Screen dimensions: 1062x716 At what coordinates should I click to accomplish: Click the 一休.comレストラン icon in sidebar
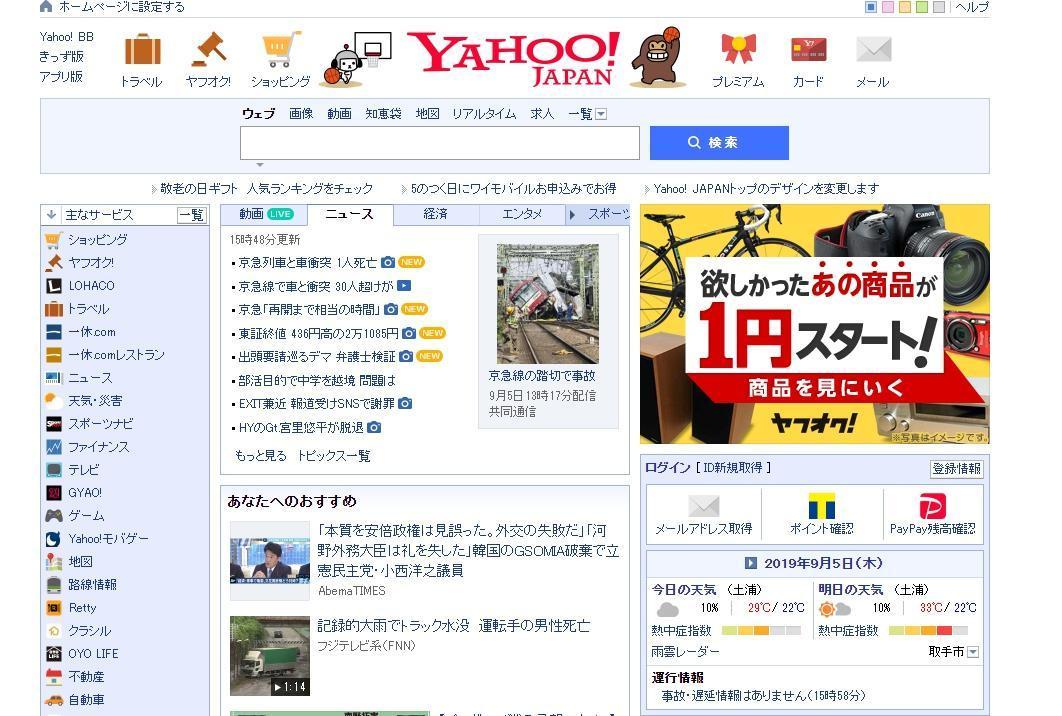[54, 355]
